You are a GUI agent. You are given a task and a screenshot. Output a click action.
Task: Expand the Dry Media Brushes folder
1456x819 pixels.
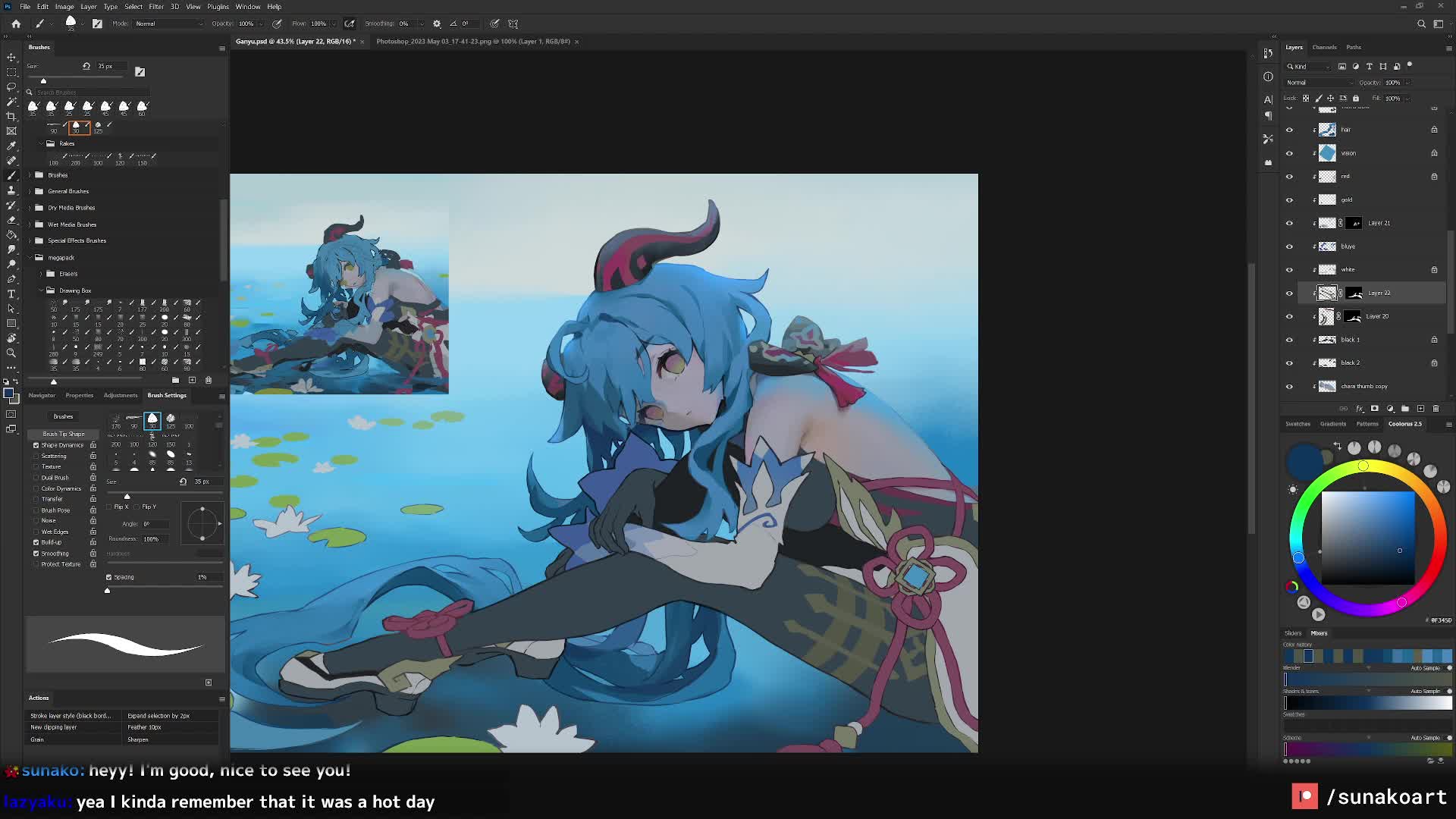[30, 208]
